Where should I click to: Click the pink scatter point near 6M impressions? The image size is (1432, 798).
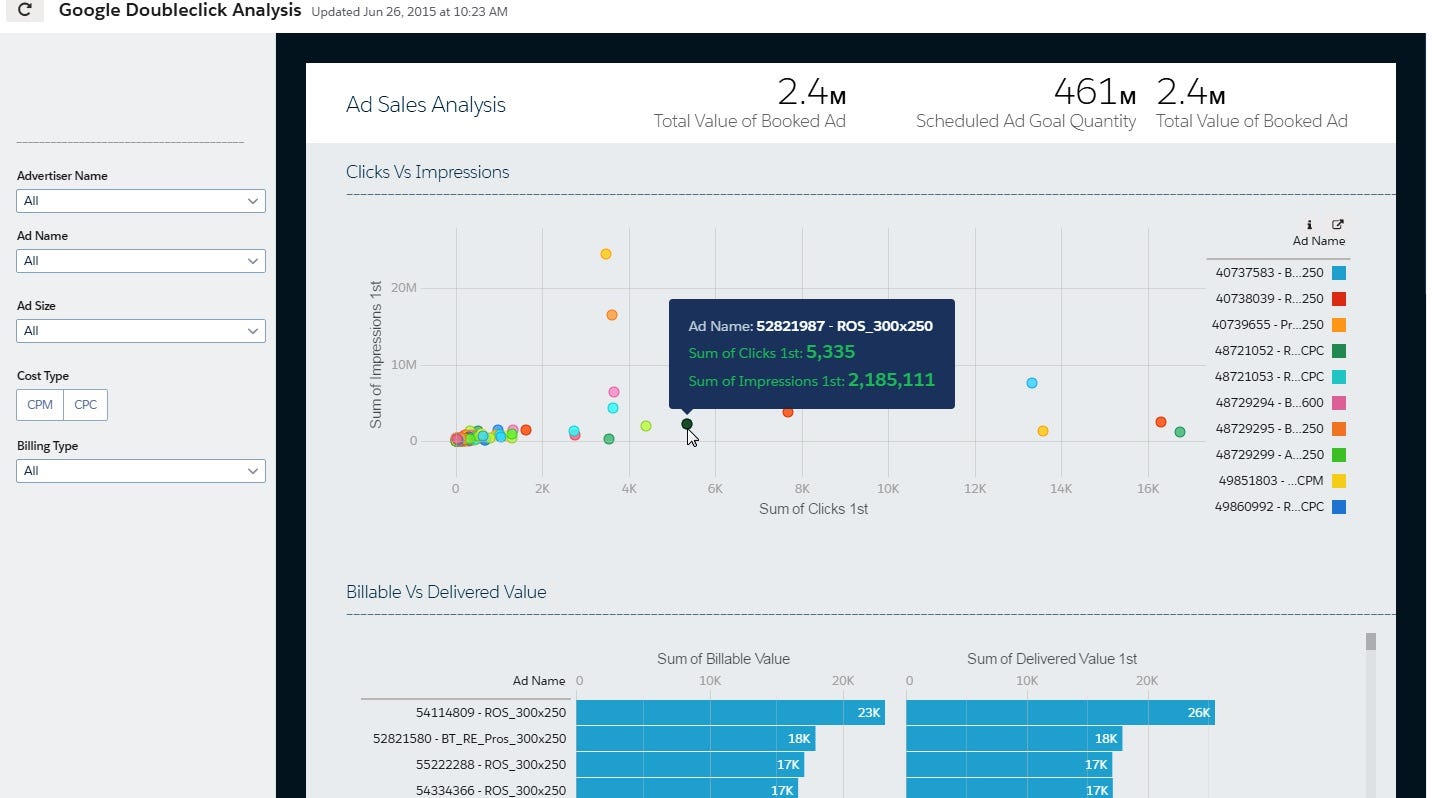pyautogui.click(x=614, y=392)
